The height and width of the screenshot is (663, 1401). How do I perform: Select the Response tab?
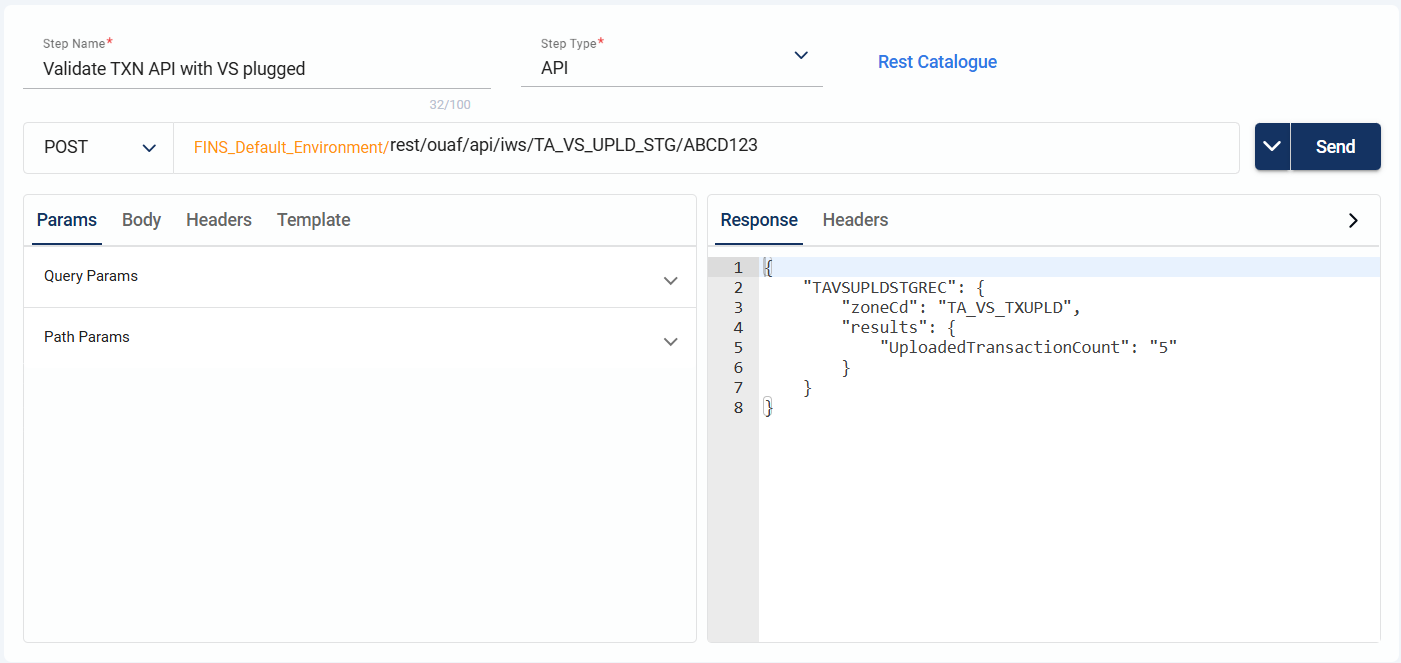(x=759, y=220)
